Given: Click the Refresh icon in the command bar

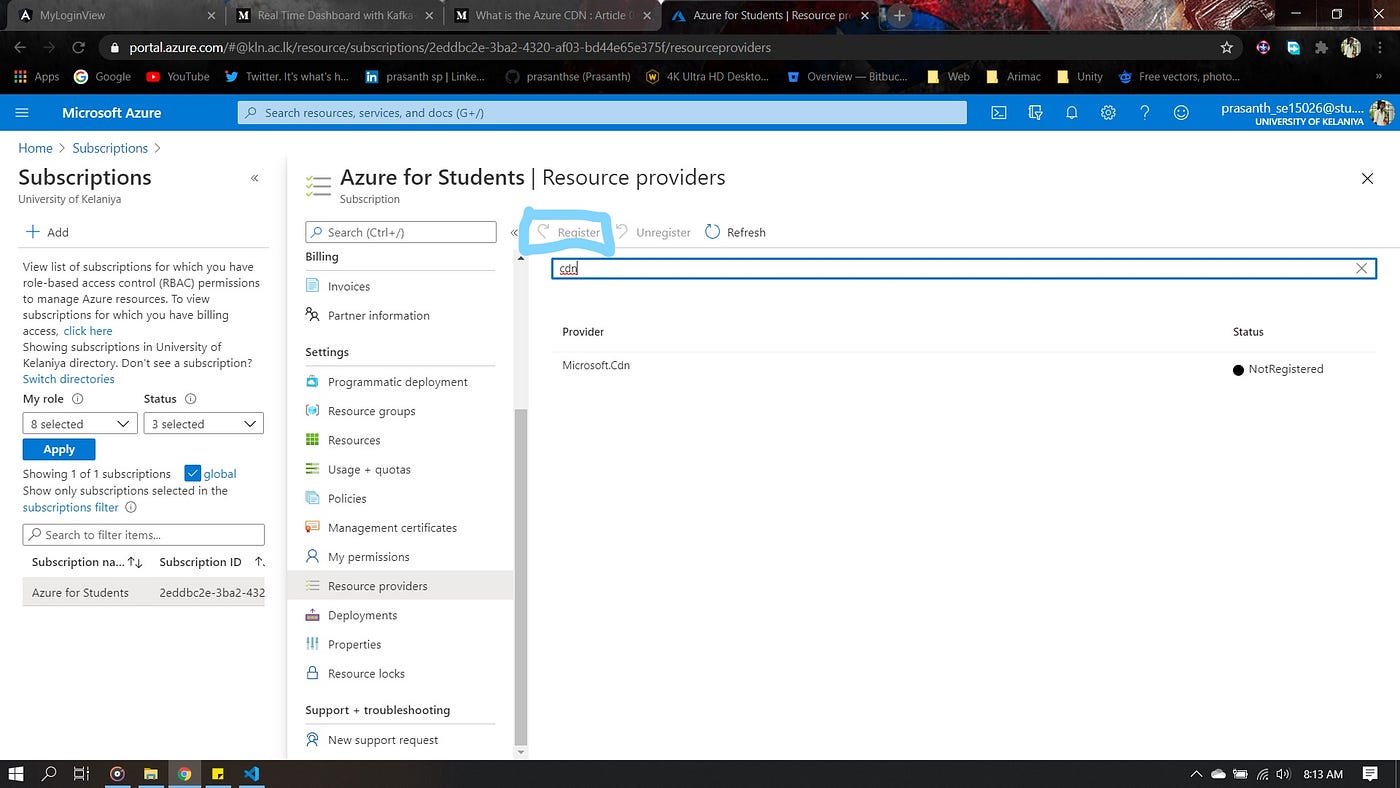Looking at the screenshot, I should point(712,232).
